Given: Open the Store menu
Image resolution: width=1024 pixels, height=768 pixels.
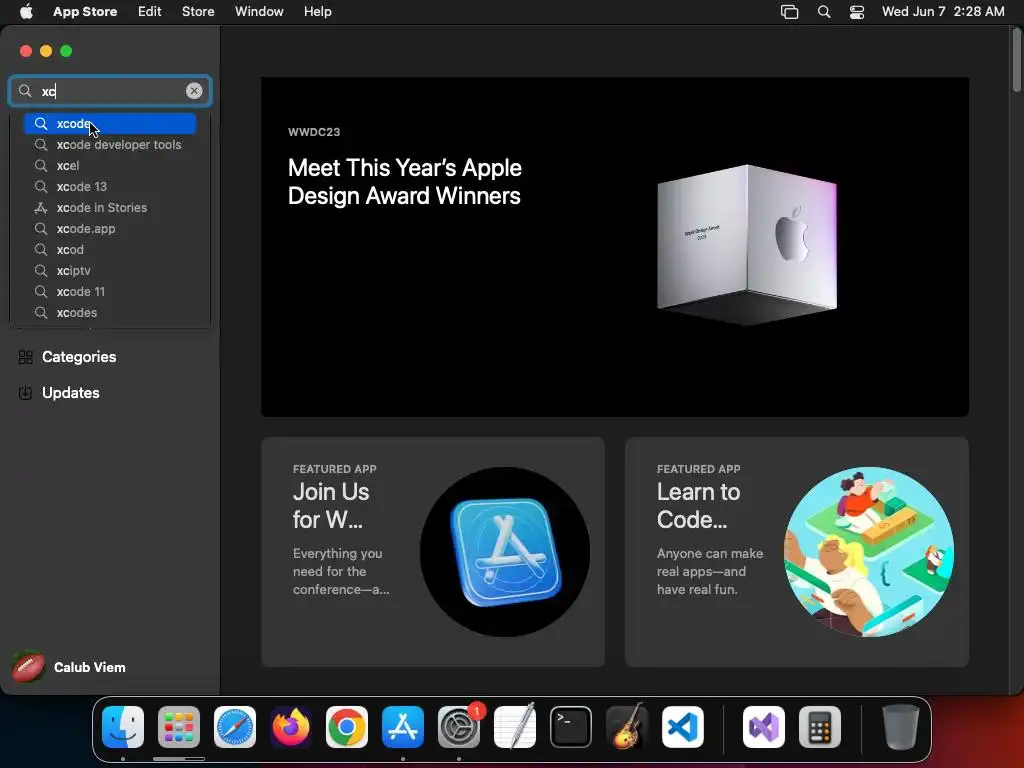Looking at the screenshot, I should pos(198,11).
